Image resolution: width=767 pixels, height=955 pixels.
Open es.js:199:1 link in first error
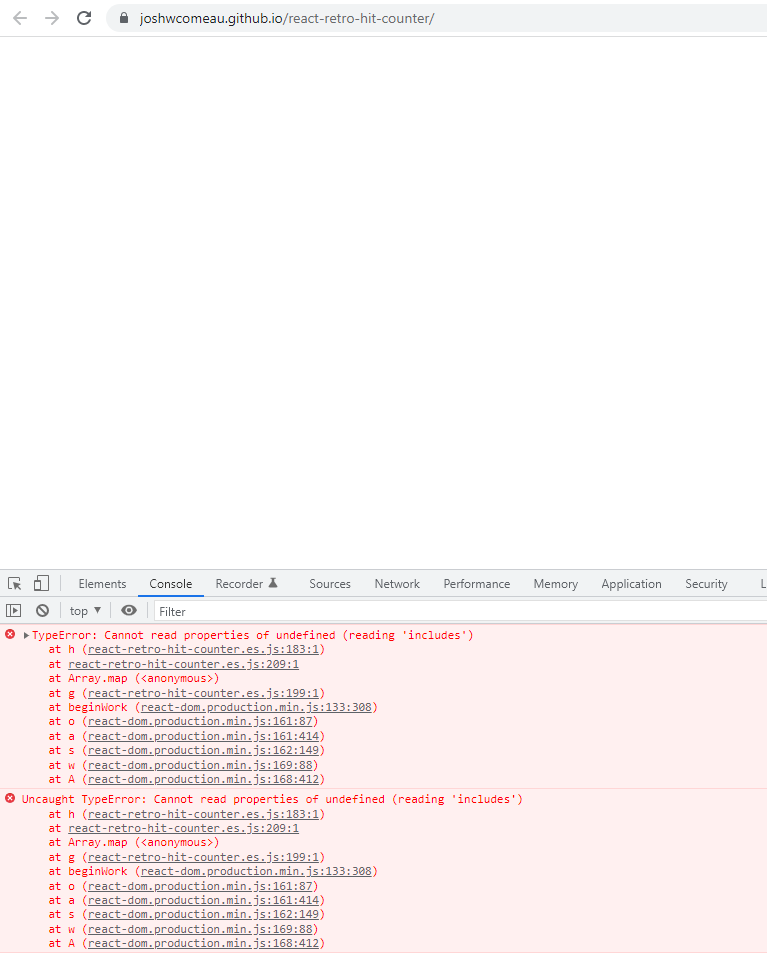(x=203, y=693)
